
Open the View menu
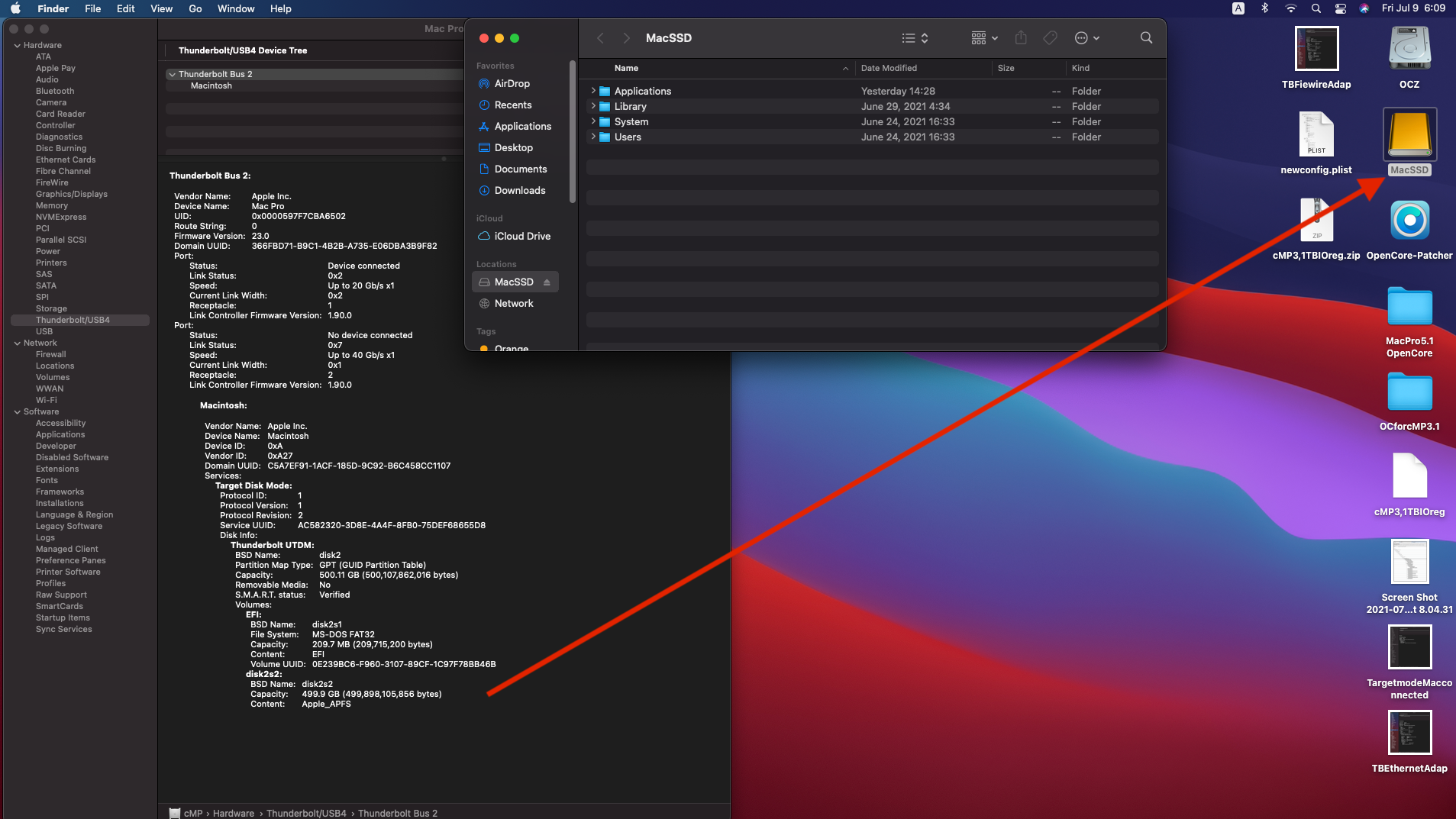click(x=161, y=8)
